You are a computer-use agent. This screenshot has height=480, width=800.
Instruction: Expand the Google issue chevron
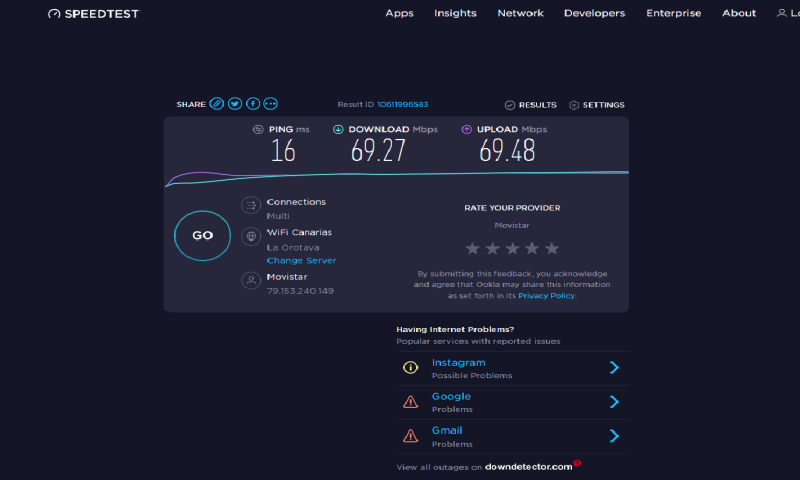tap(614, 402)
